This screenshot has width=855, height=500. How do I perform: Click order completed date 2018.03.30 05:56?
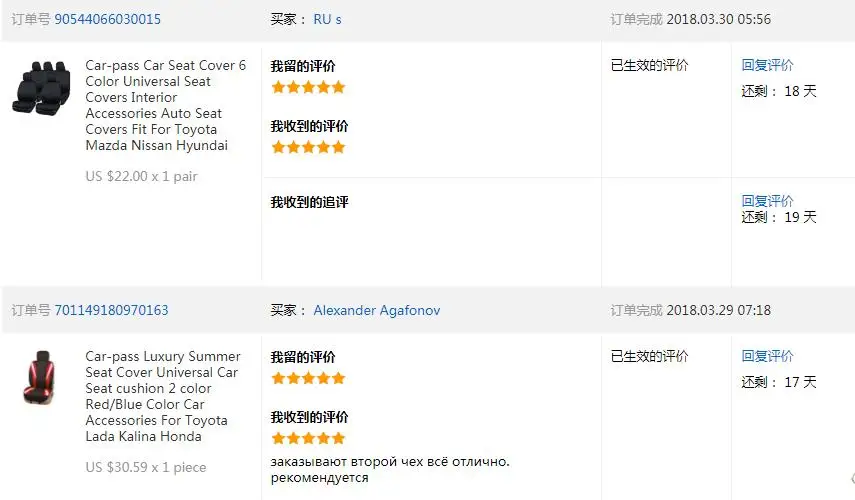pos(718,20)
